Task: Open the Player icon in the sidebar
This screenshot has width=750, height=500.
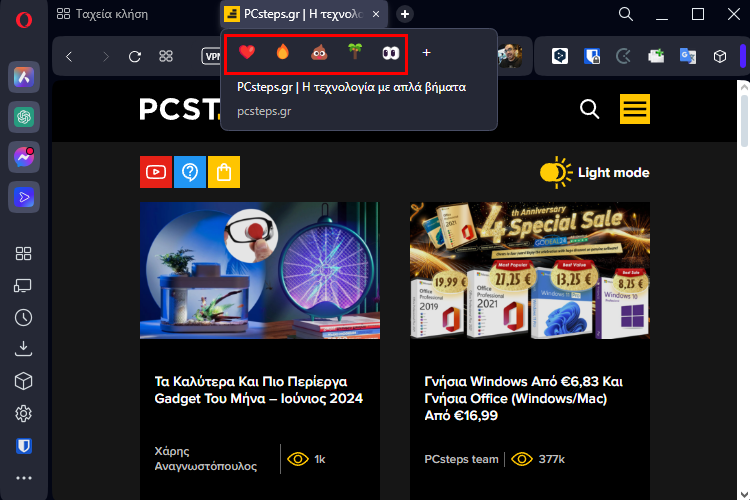Action: coord(24,197)
